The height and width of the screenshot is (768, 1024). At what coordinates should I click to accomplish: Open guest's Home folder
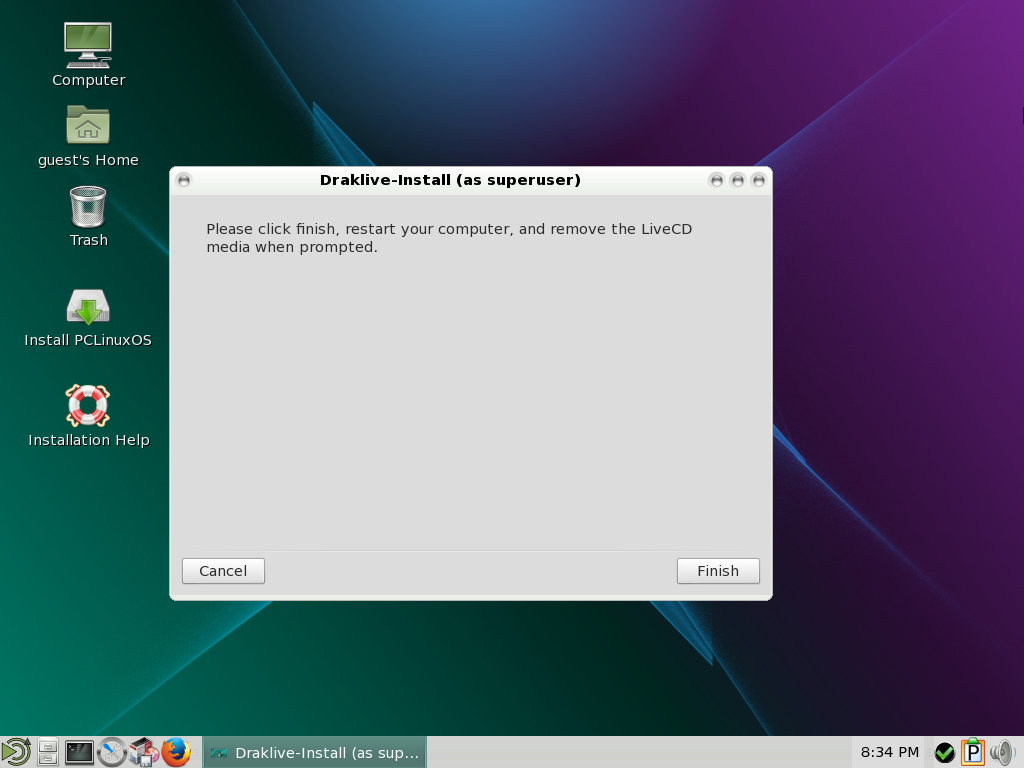point(88,126)
